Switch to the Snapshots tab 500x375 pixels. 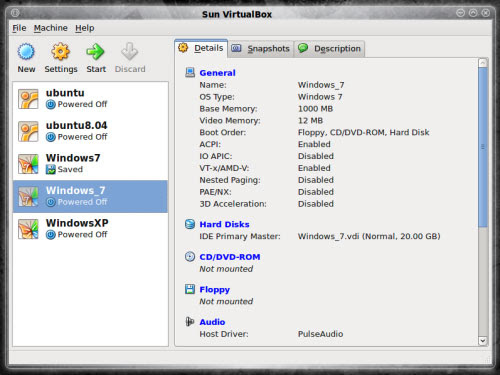click(261, 49)
